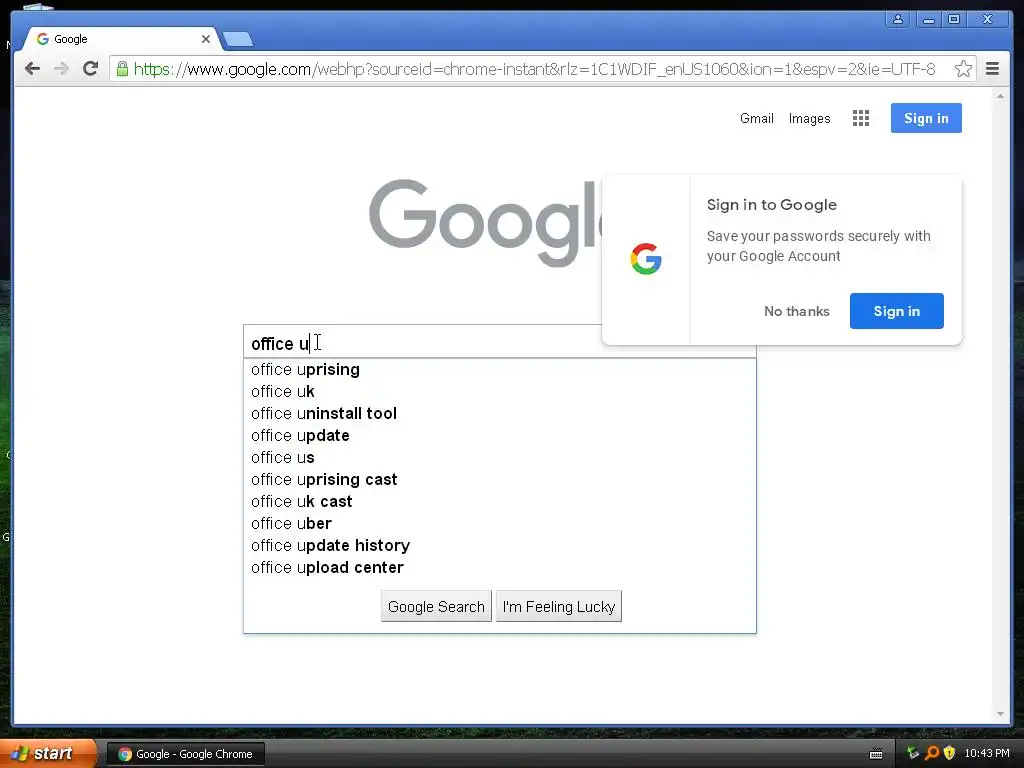Click the scrollbar up arrow
The width and height of the screenshot is (1024, 768).
click(1000, 96)
